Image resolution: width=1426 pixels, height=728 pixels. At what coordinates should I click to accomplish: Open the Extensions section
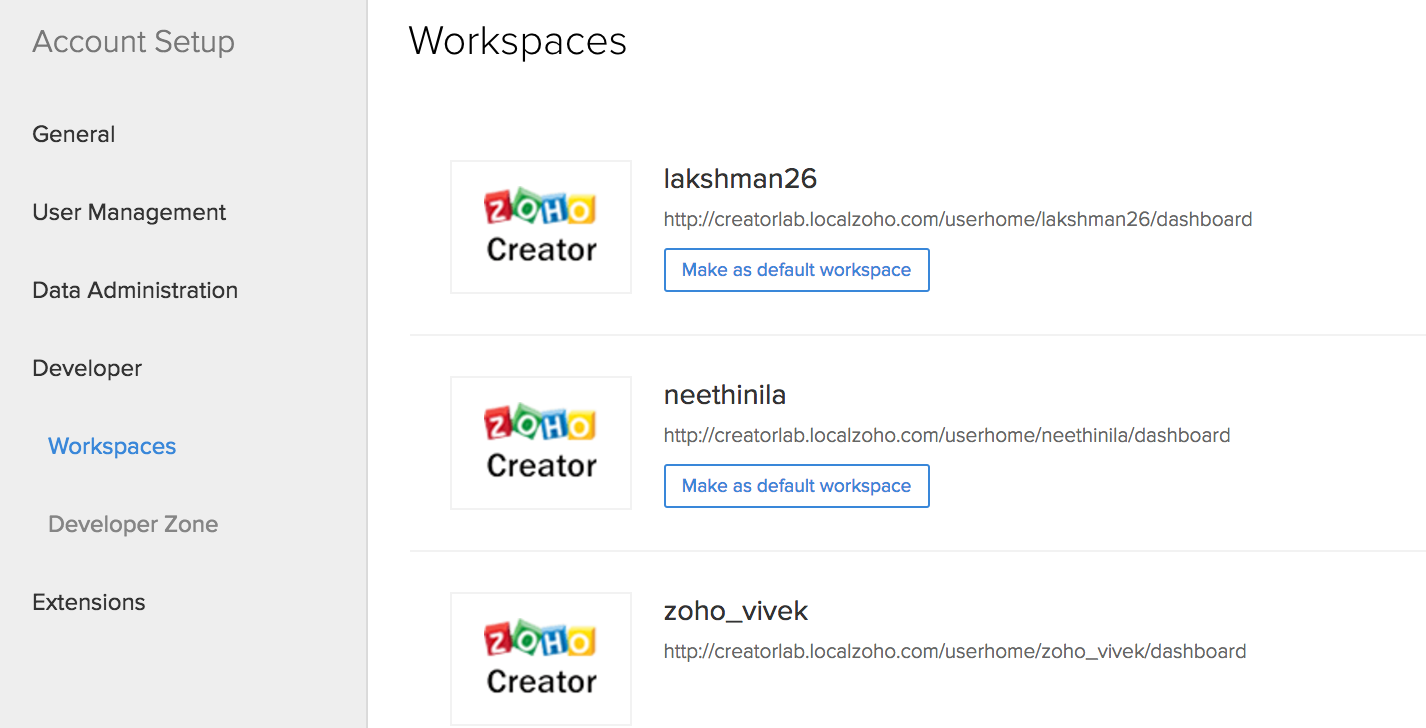tap(88, 602)
